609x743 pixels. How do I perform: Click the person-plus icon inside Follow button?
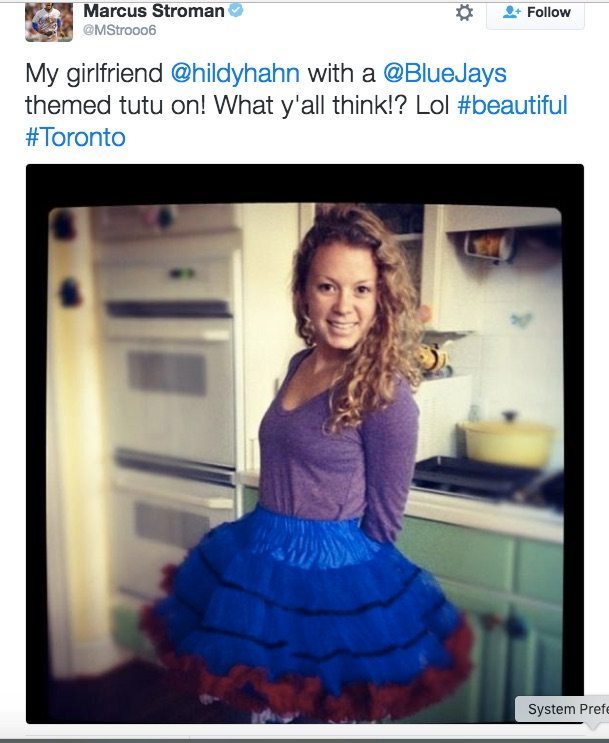tap(511, 12)
